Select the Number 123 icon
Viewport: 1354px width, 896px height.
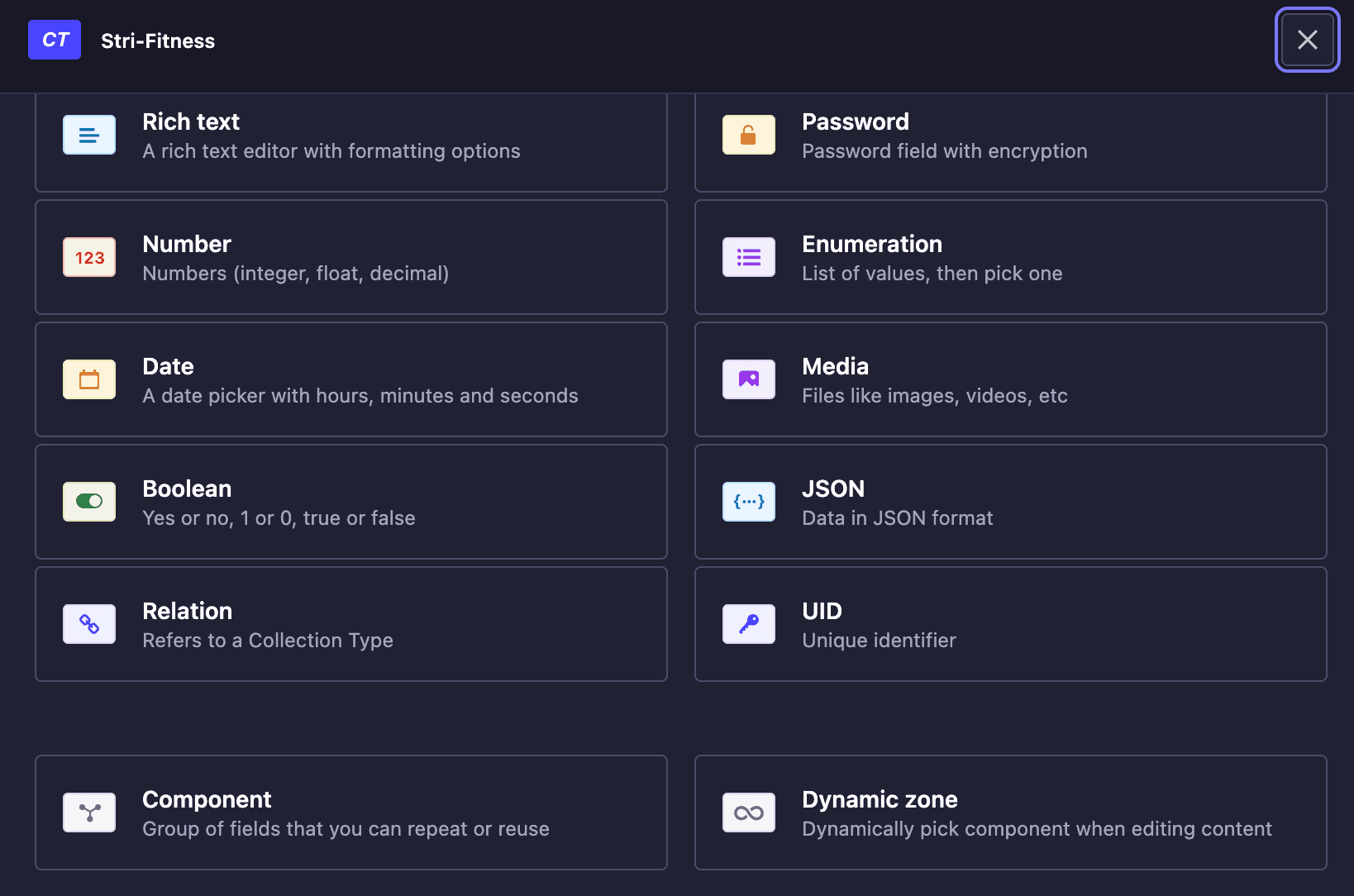89,257
